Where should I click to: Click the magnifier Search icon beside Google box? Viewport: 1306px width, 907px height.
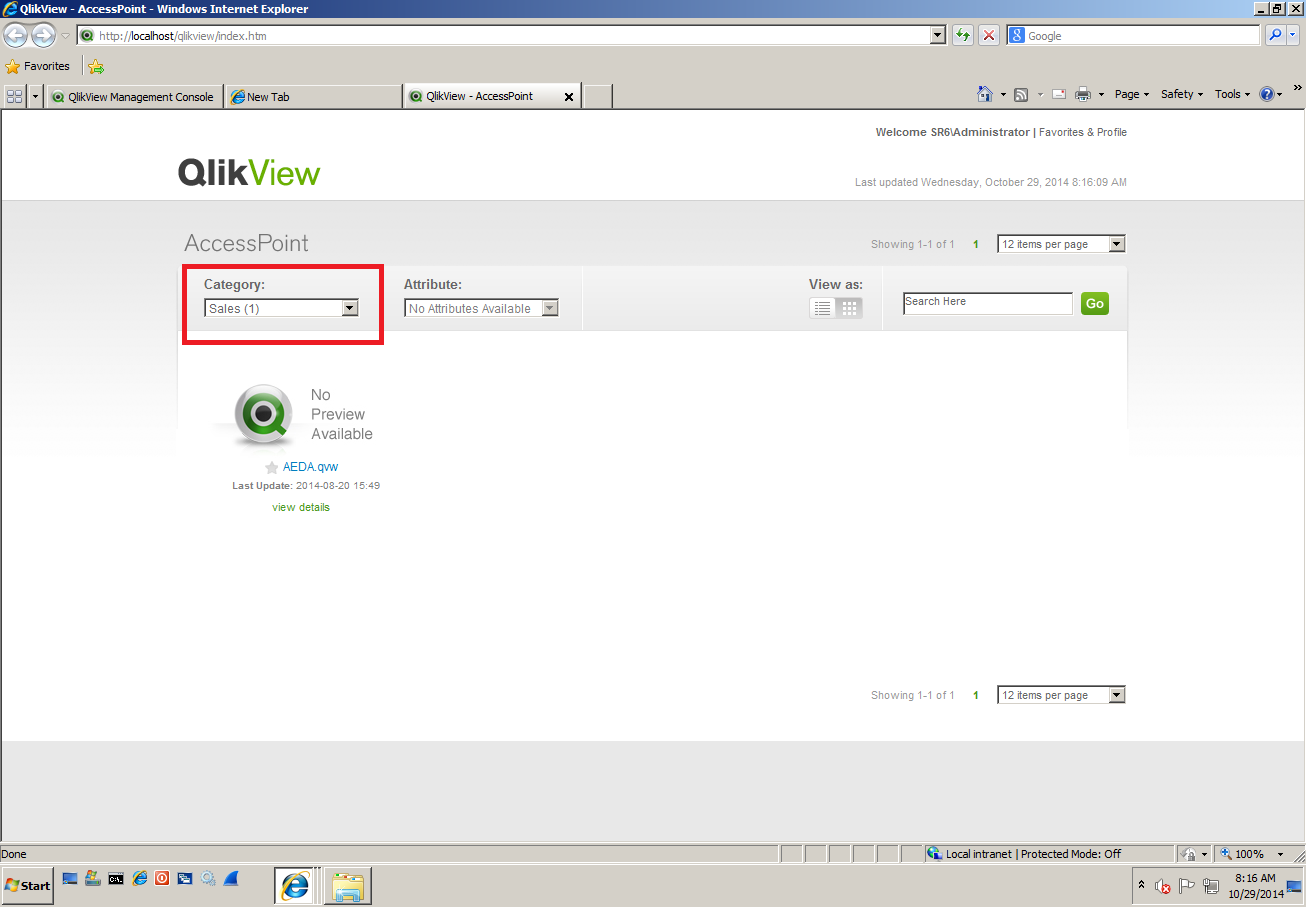pos(1275,35)
